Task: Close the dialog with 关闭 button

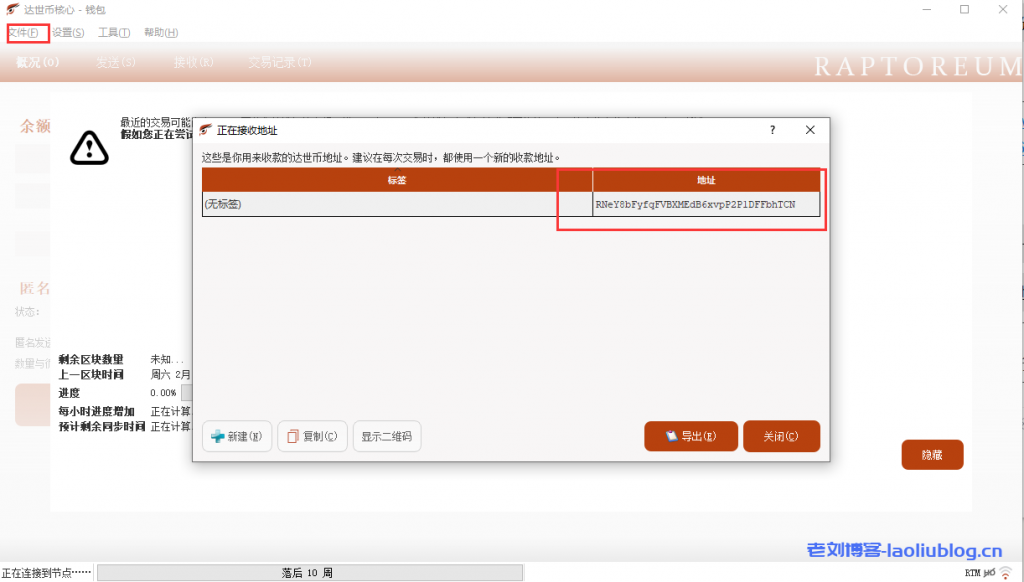Action: coord(782,436)
